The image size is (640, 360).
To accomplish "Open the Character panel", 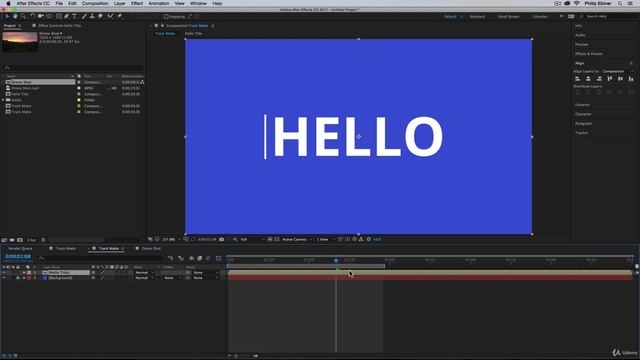I will 583,114.
